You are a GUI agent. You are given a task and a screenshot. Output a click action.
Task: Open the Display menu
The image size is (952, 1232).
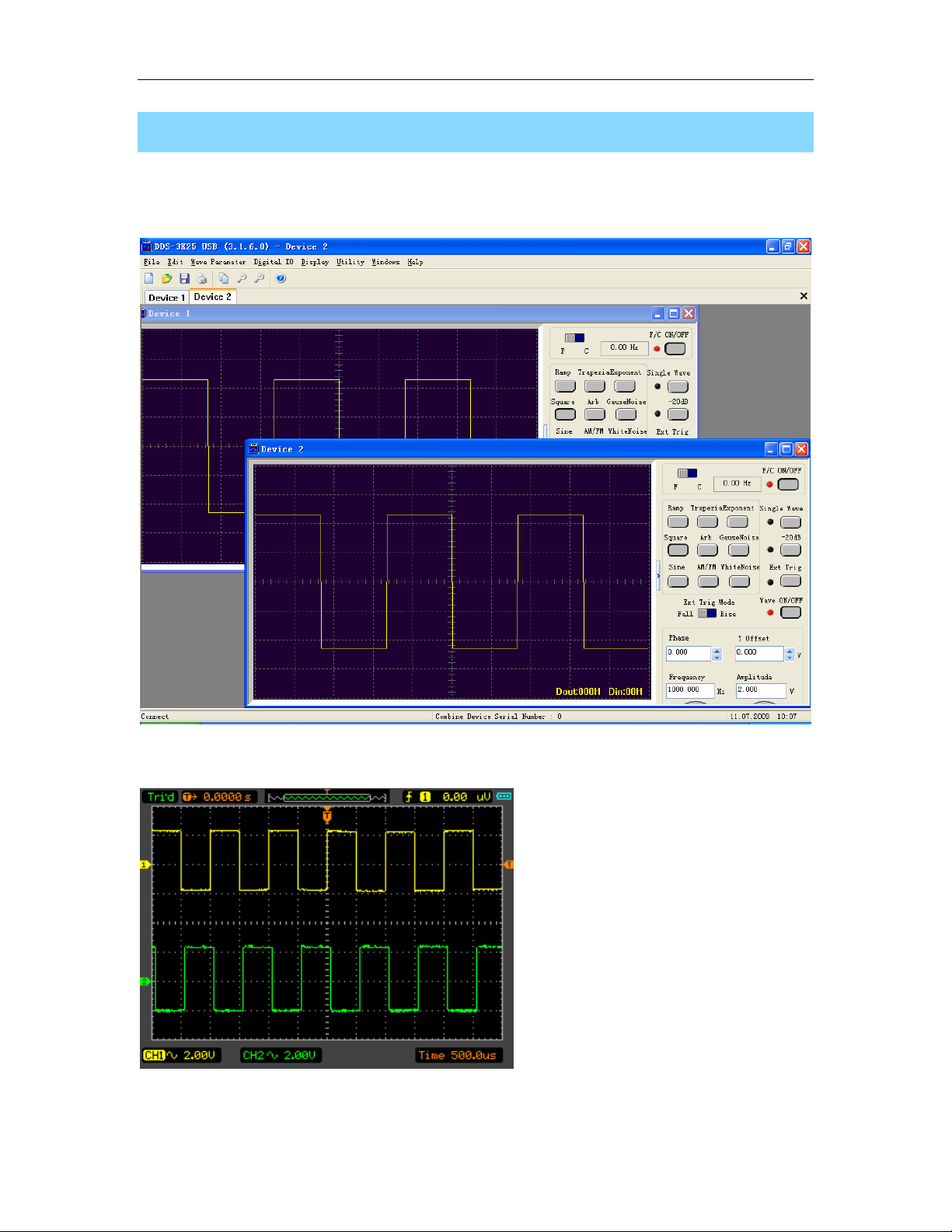[x=315, y=262]
